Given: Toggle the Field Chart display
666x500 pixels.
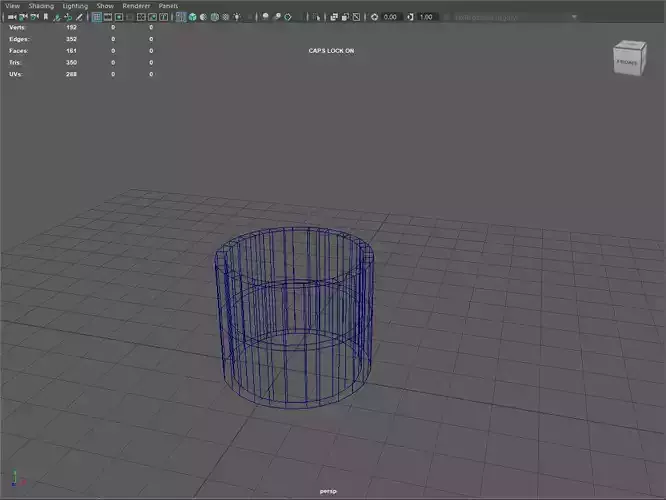Looking at the screenshot, I should tap(141, 17).
